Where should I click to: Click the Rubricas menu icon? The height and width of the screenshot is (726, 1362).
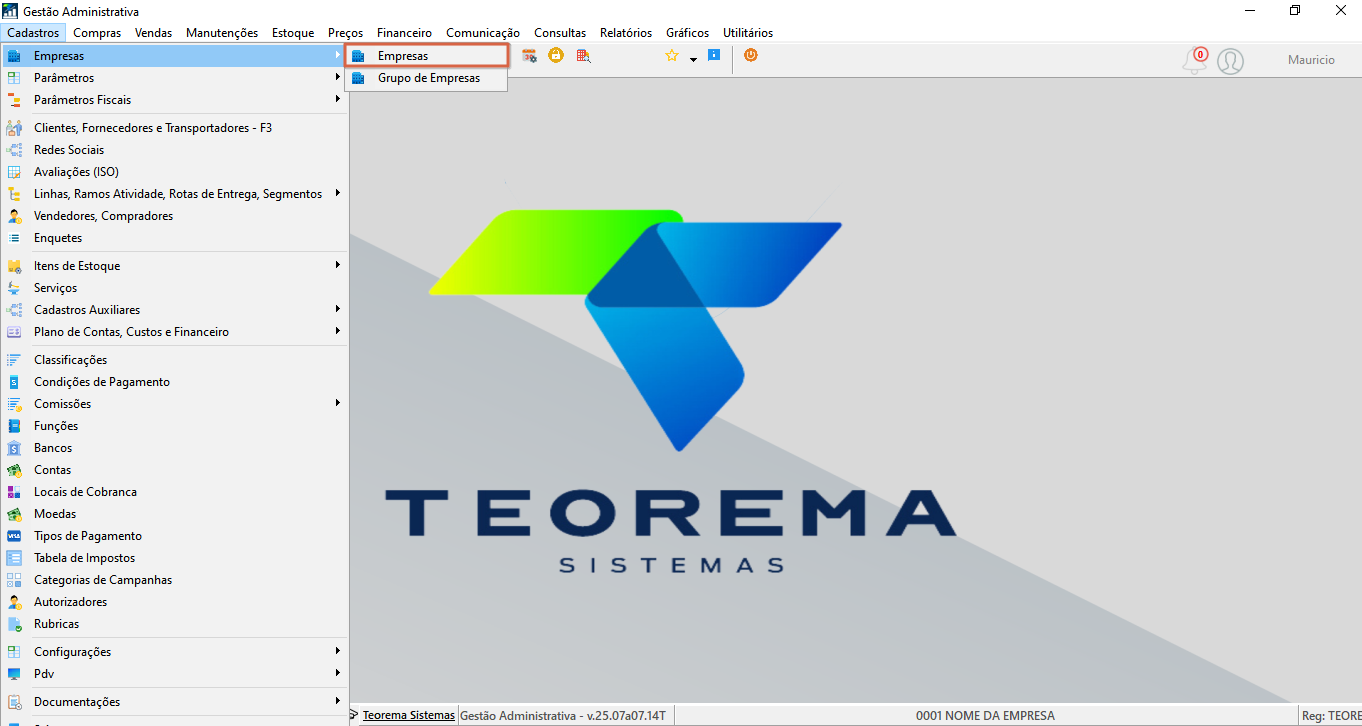14,624
